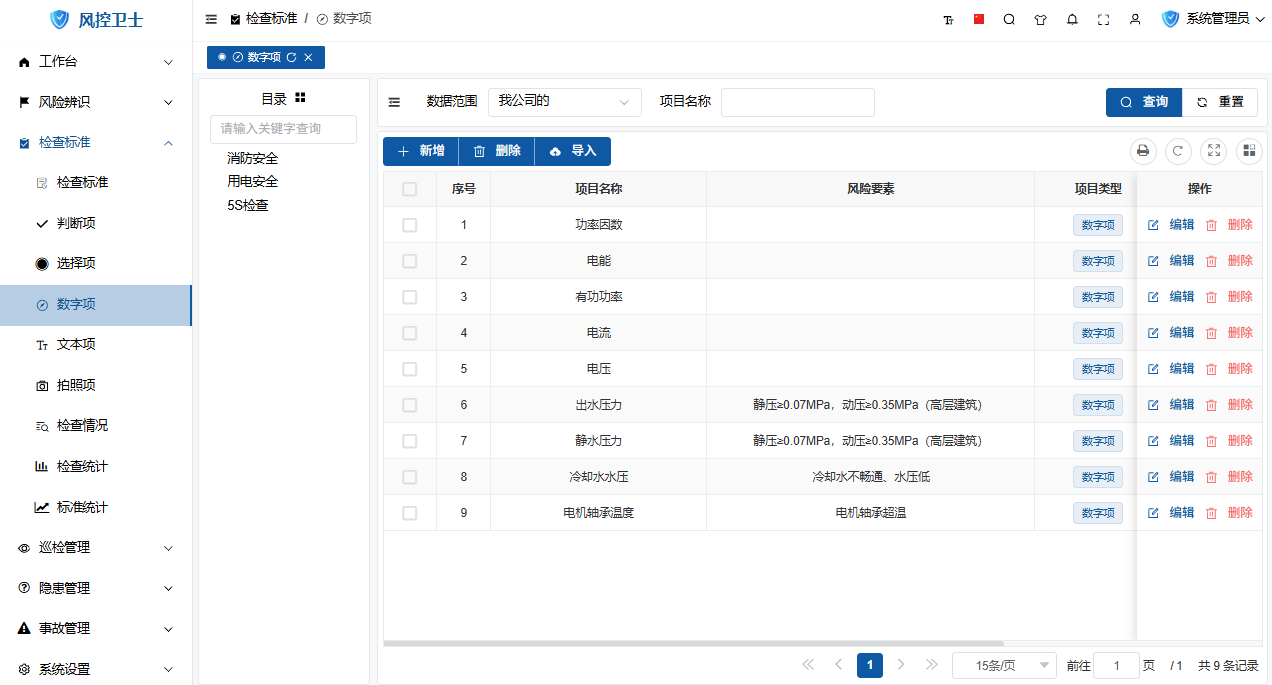This screenshot has height=685, width=1272.
Task: Open the 数据范围 dropdown showing 我公司的
Action: [564, 102]
